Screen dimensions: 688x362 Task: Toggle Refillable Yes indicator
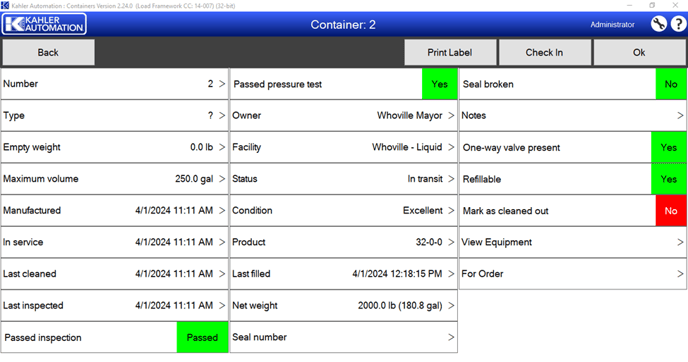pos(669,179)
